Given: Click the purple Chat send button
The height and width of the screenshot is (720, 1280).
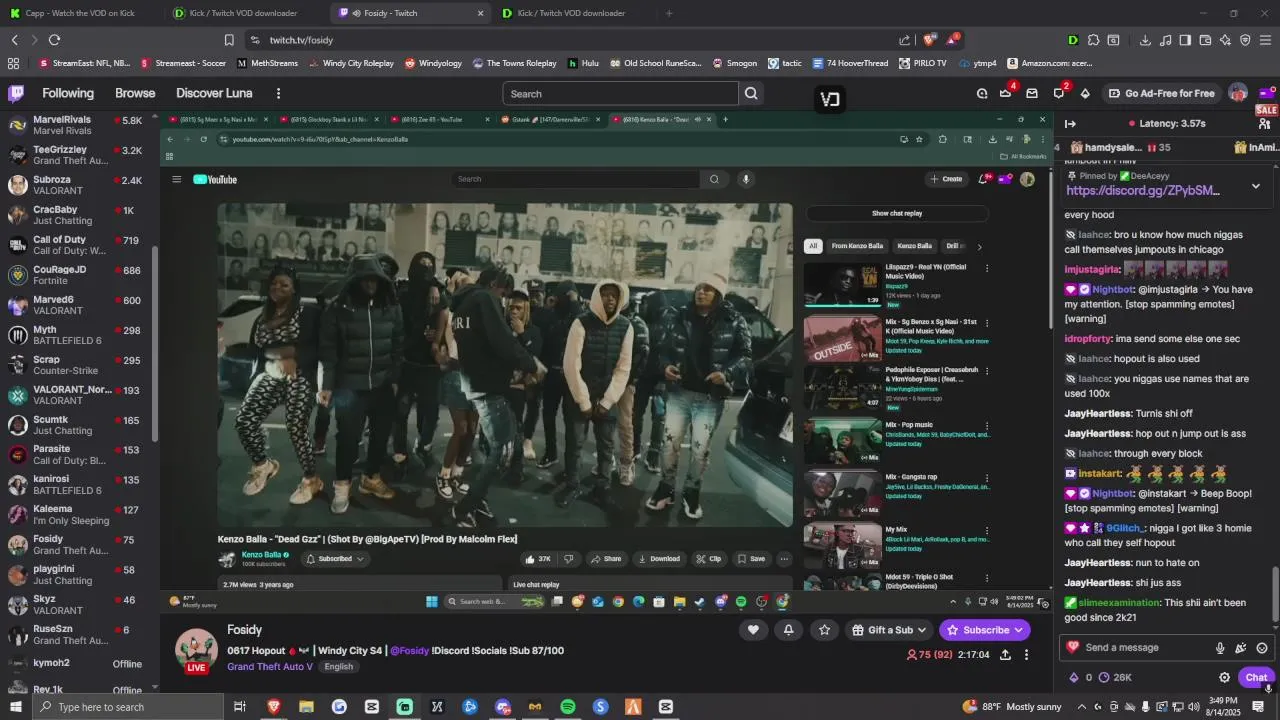Looking at the screenshot, I should tap(1256, 677).
